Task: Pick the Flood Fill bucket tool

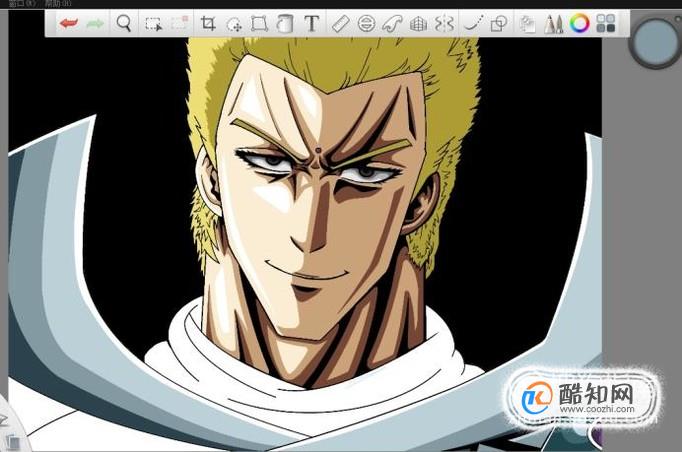Action: click(285, 23)
